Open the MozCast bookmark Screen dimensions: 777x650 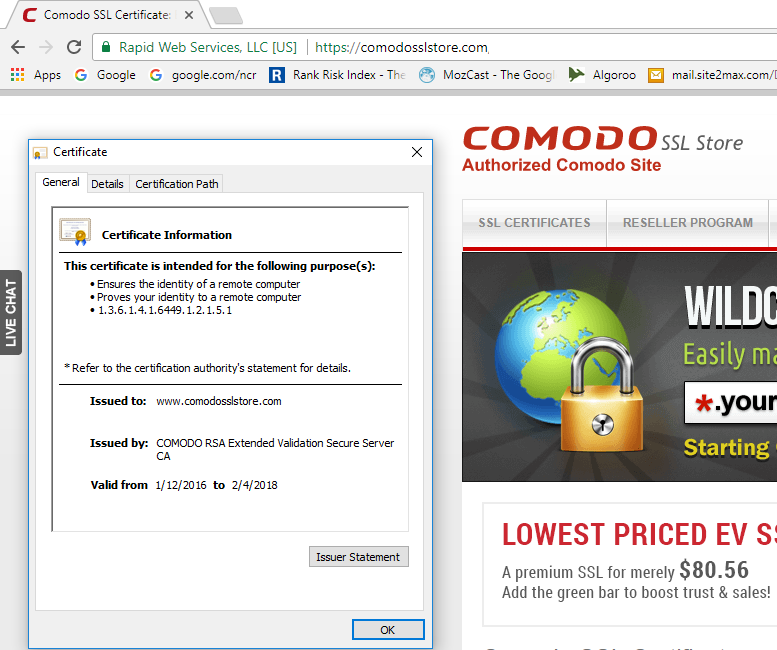[x=486, y=75]
